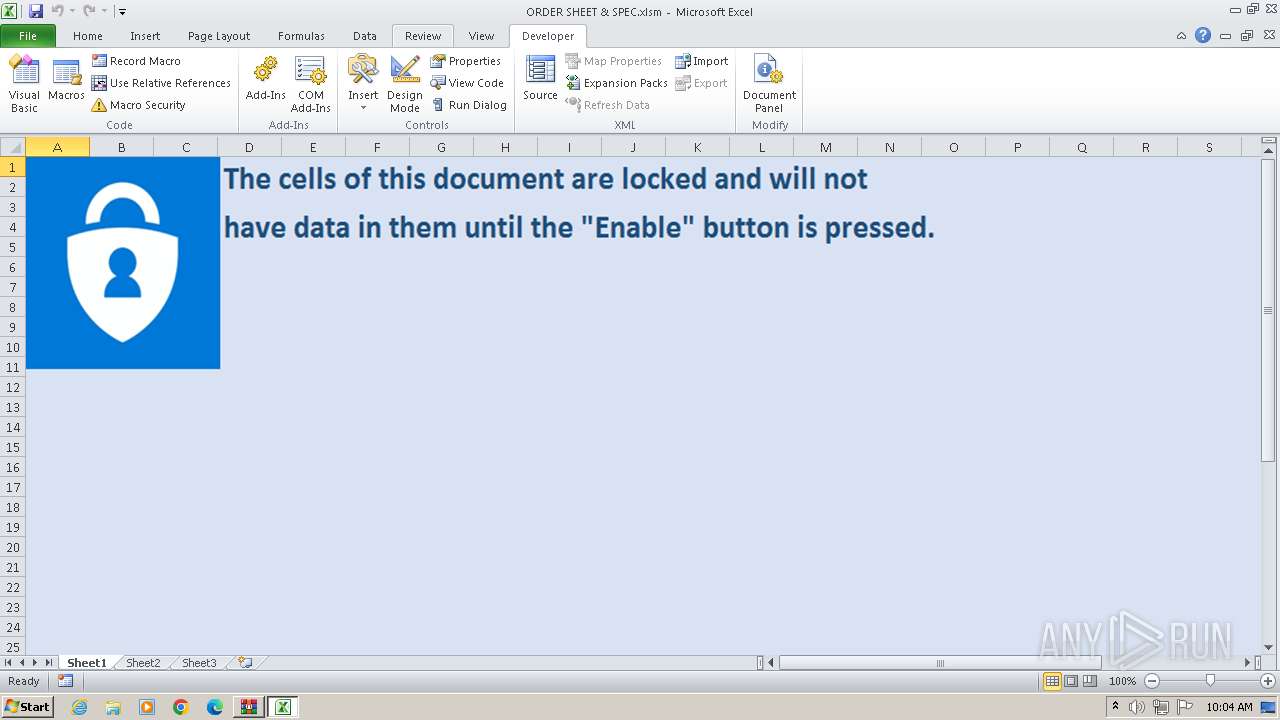Screen dimensions: 1280x720
Task: Zoom out with minus button
Action: tap(1151, 681)
